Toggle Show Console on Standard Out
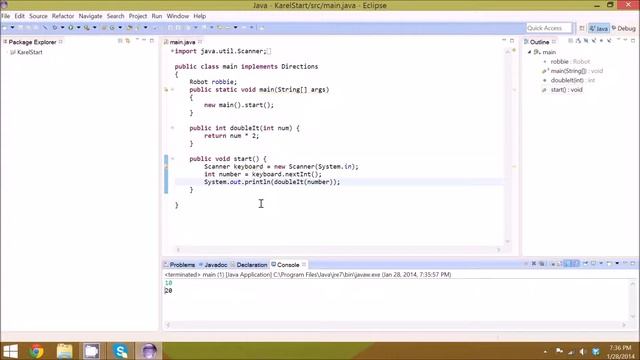This screenshot has width=640, height=360. (567, 264)
